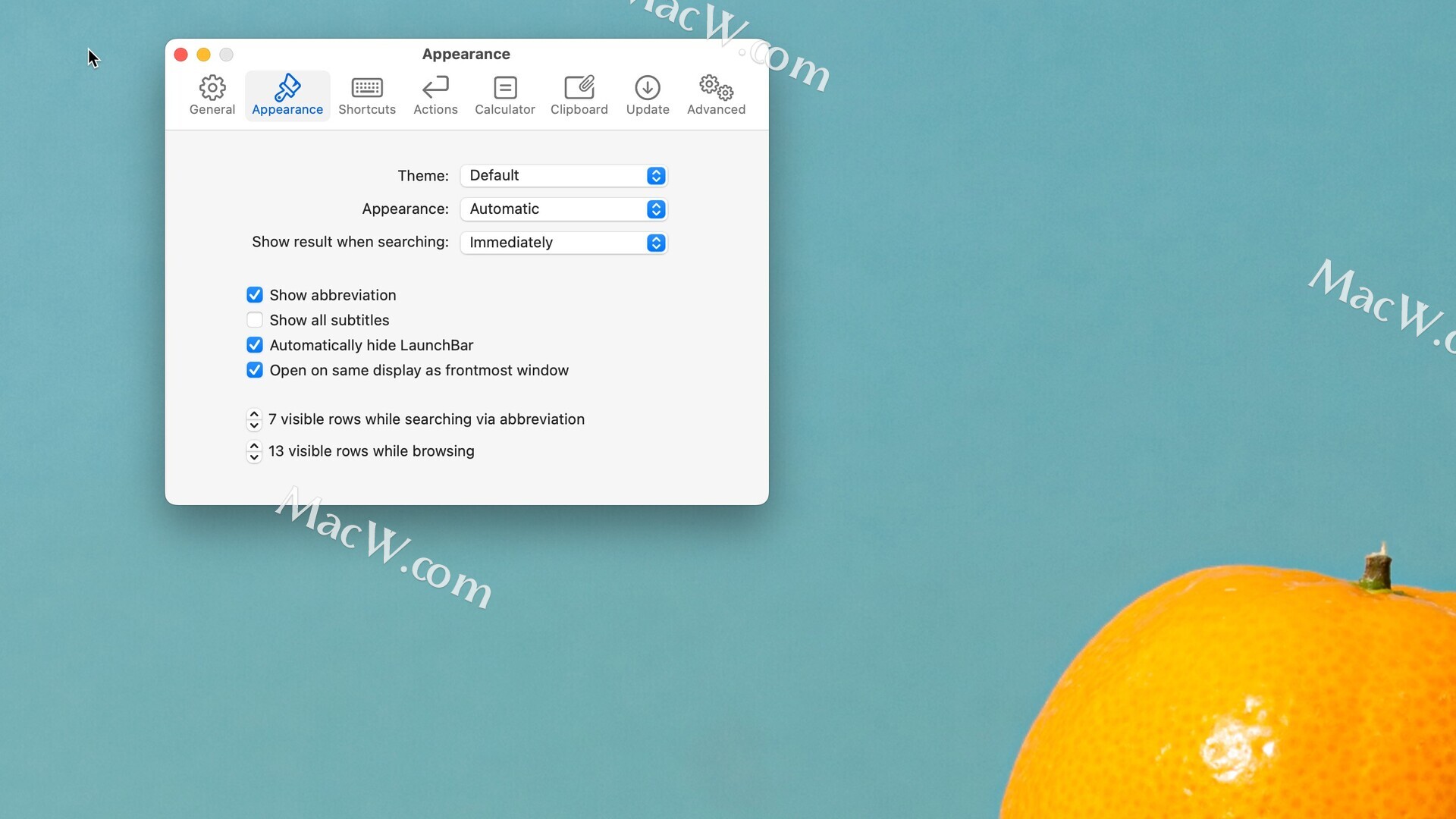Decrease visible rows for abbreviation search
Viewport: 1456px width, 819px height.
254,425
